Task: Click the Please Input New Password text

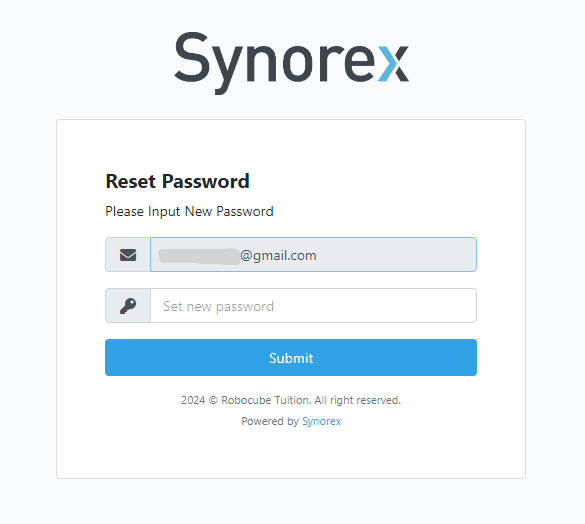Action: click(x=190, y=212)
